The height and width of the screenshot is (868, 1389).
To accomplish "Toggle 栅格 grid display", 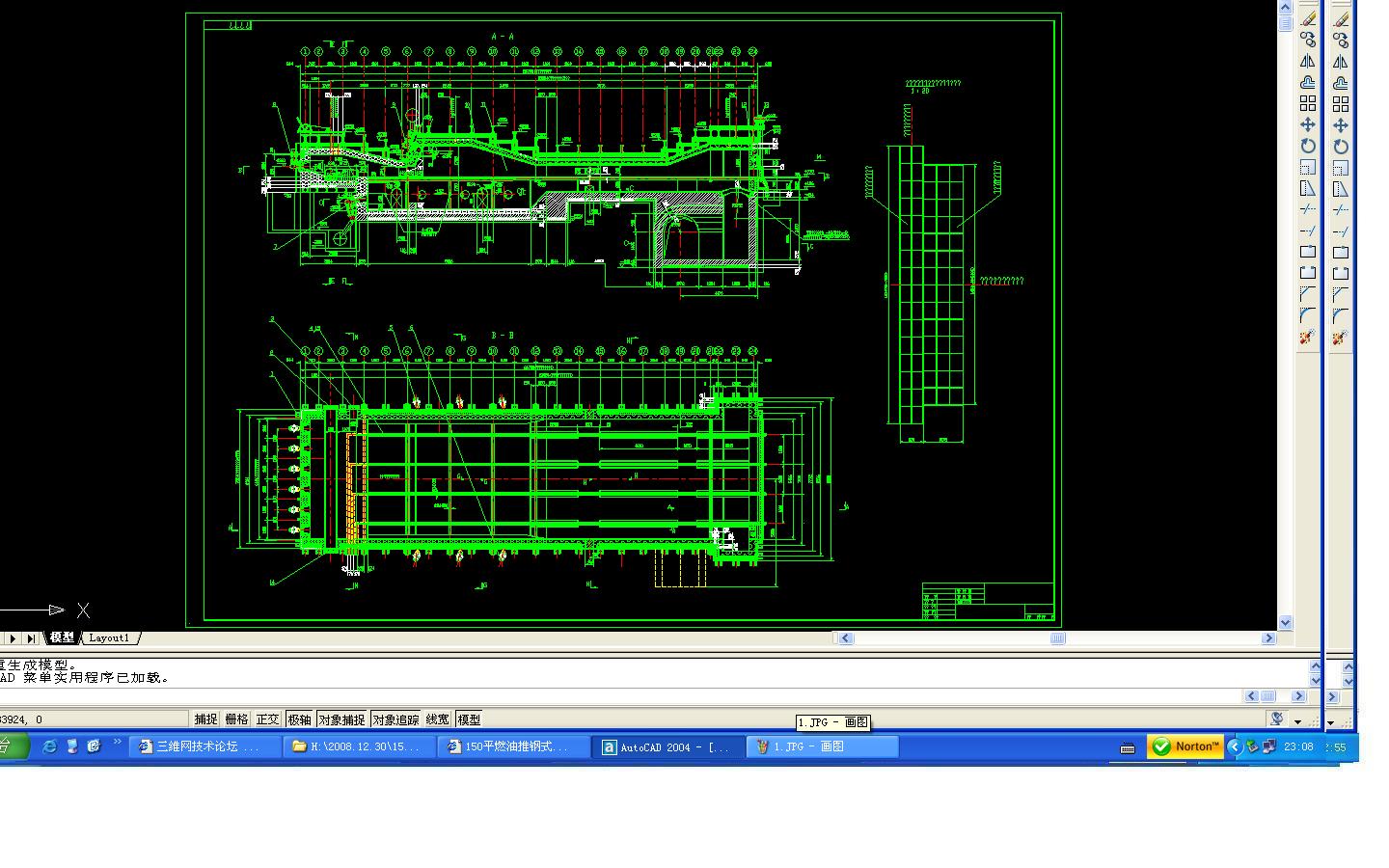I will pos(237,719).
